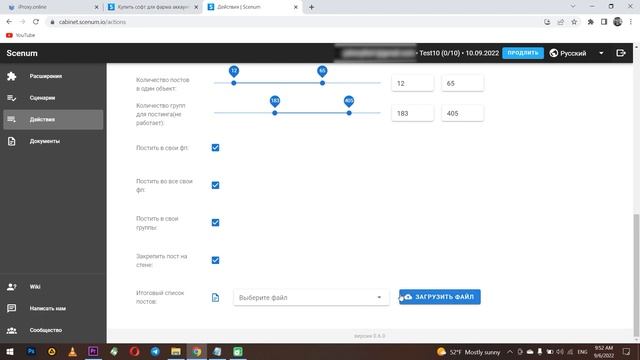The height and width of the screenshot is (360, 640).
Task: Open the Сообщество group icon
Action: click(11, 330)
